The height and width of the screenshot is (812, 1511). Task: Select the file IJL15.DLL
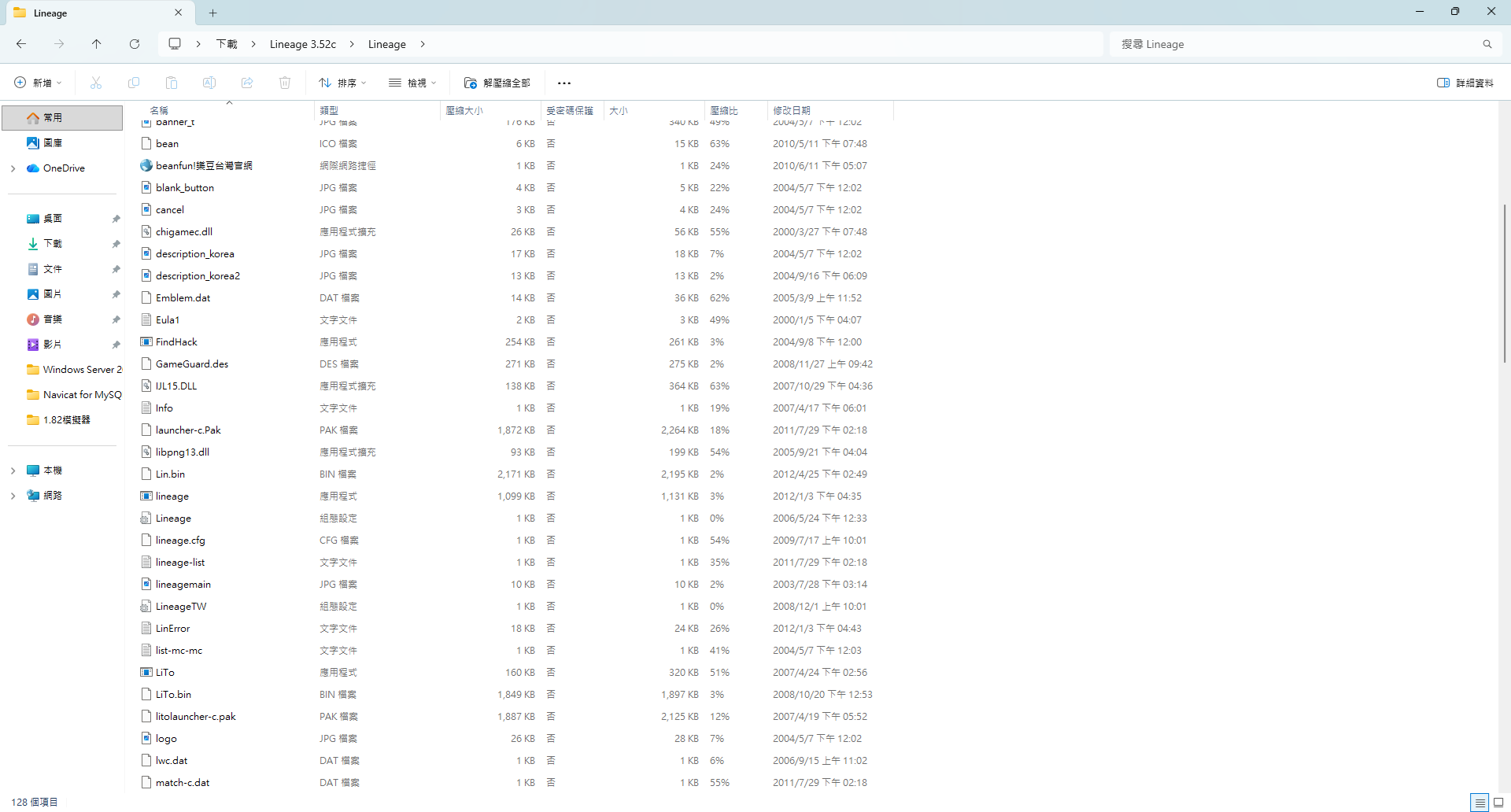(176, 386)
